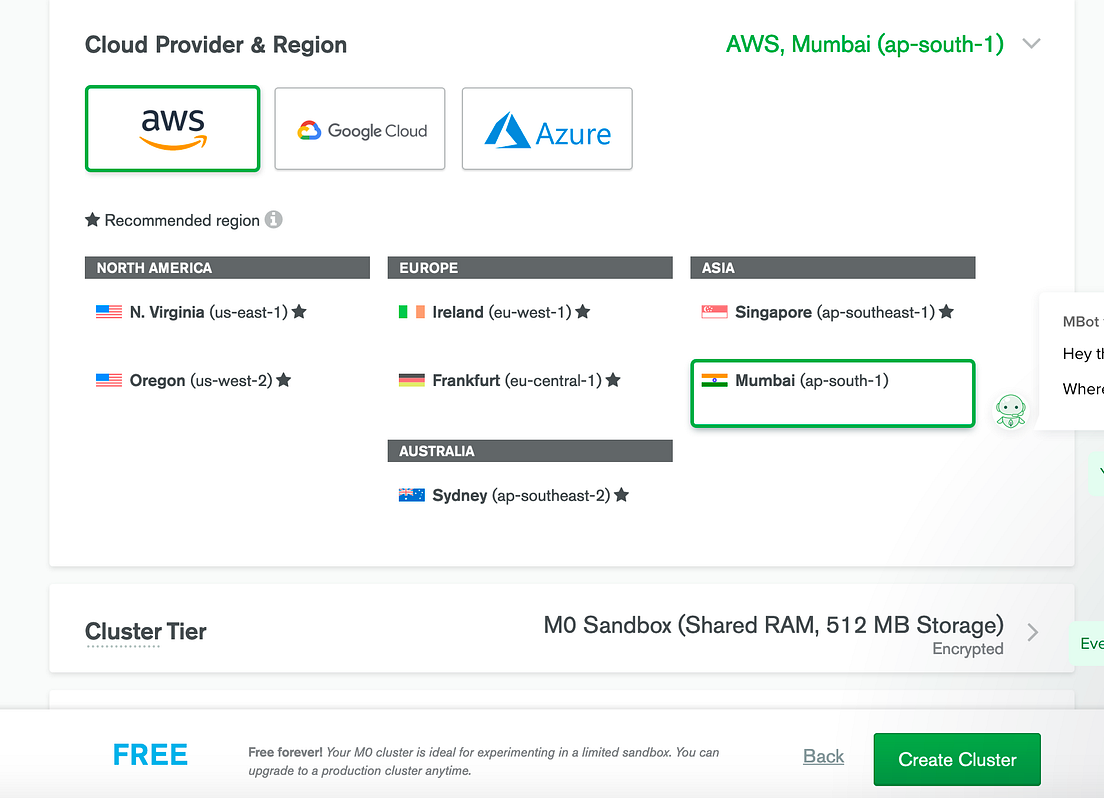
Task: Choose the Azure cloud provider logo
Action: pos(546,128)
